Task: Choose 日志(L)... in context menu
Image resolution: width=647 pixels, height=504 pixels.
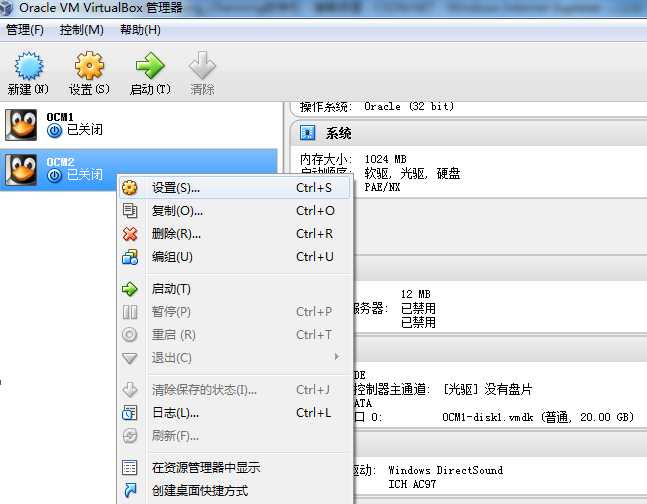Action: (234, 413)
